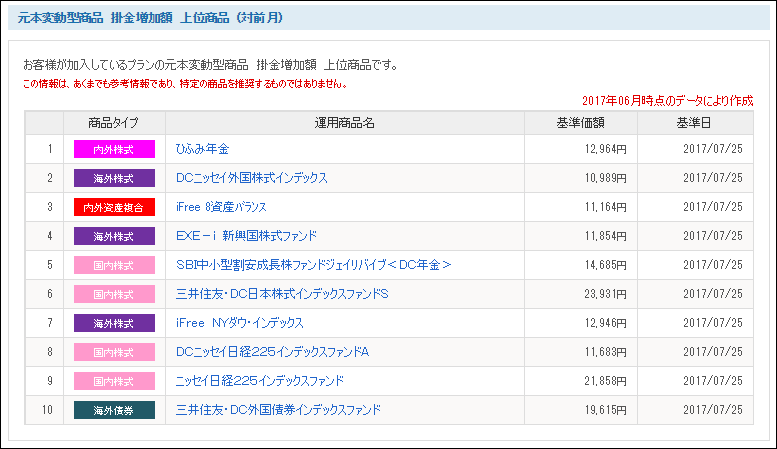777x449 pixels.
Task: Click the price 23,931円
Action: pos(606,294)
